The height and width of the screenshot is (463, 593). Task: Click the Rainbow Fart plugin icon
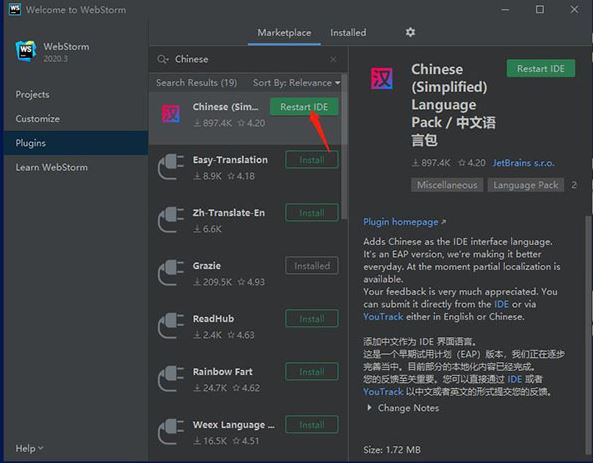[x=171, y=379]
